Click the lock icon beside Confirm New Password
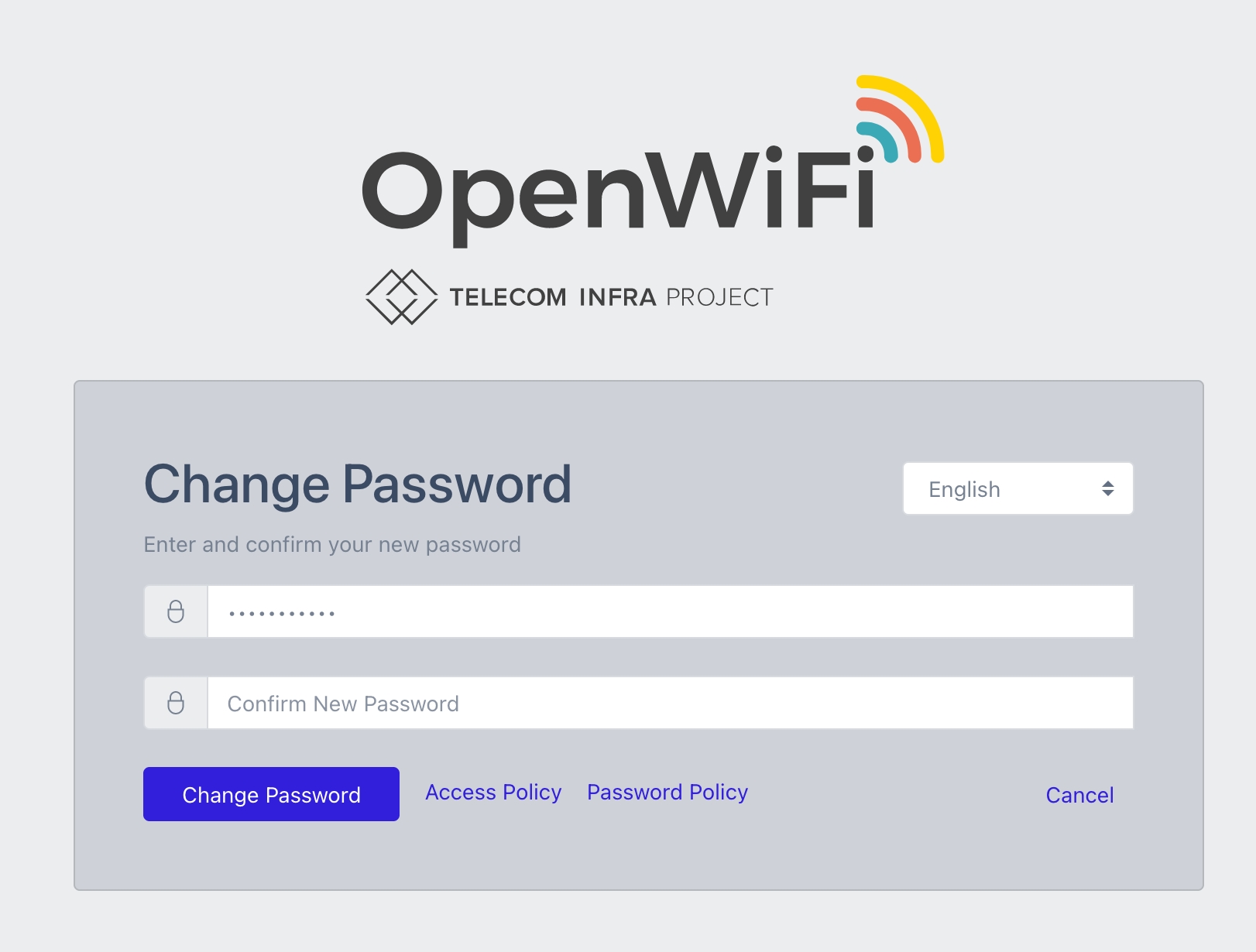The image size is (1256, 952). 176,703
